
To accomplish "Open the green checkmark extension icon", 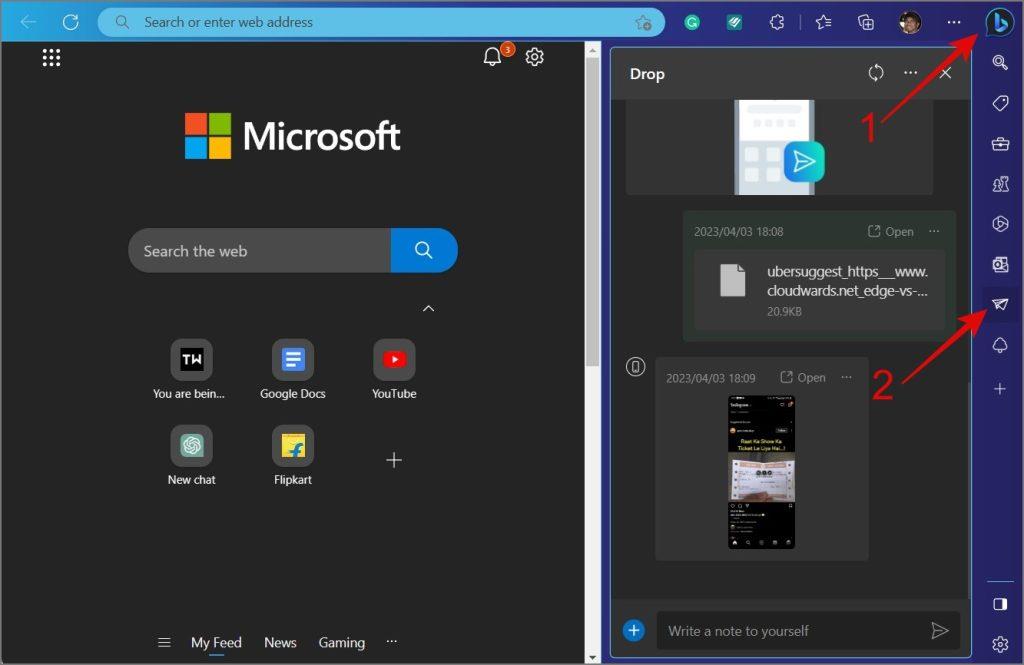I will [x=735, y=23].
